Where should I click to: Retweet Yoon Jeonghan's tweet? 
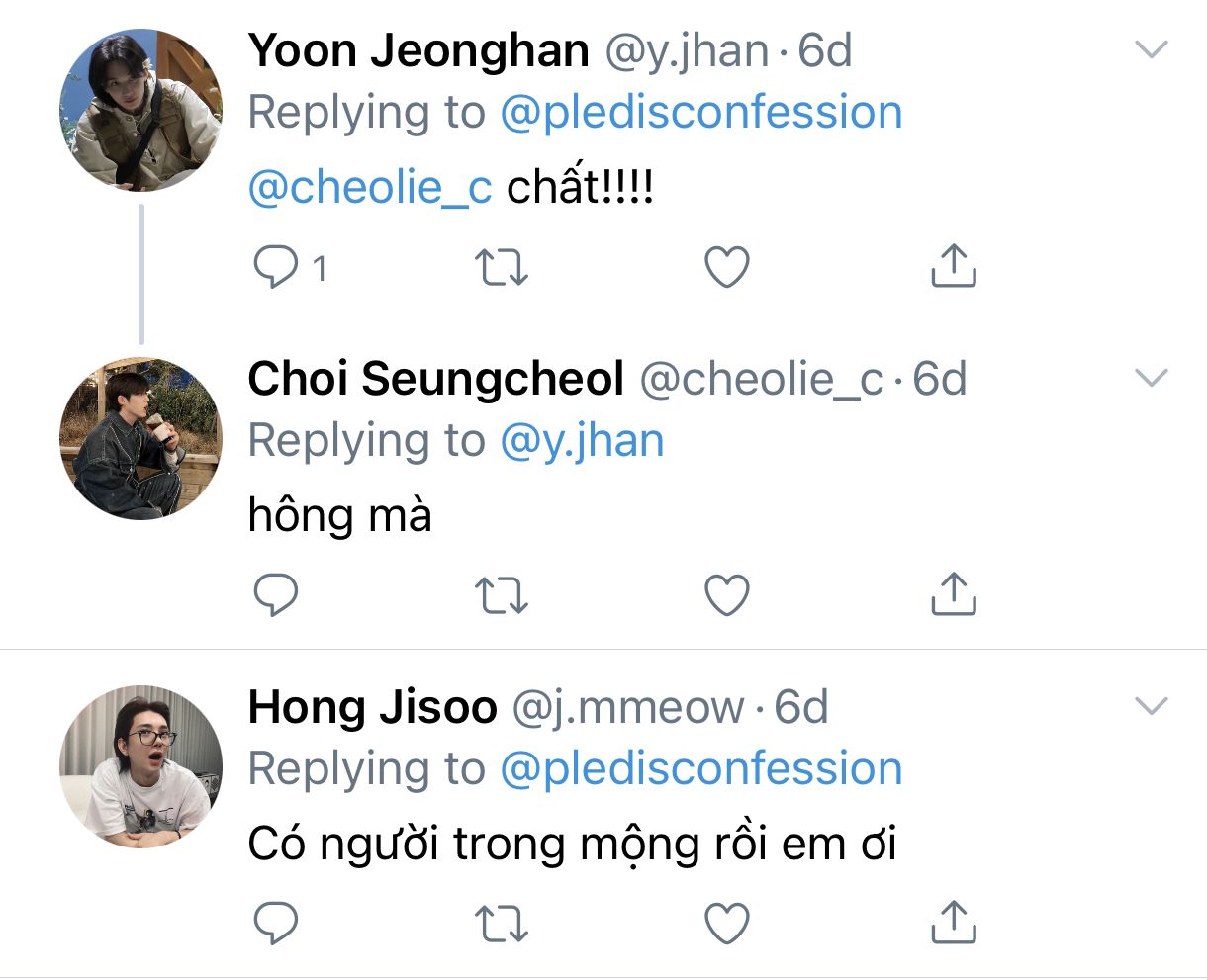coord(502,267)
